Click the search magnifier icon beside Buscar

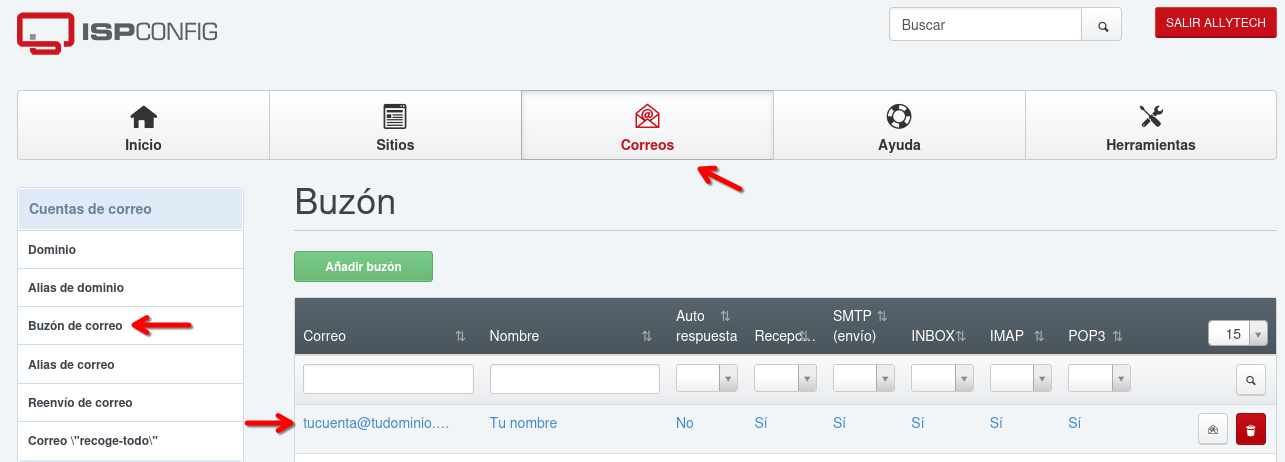click(1103, 26)
